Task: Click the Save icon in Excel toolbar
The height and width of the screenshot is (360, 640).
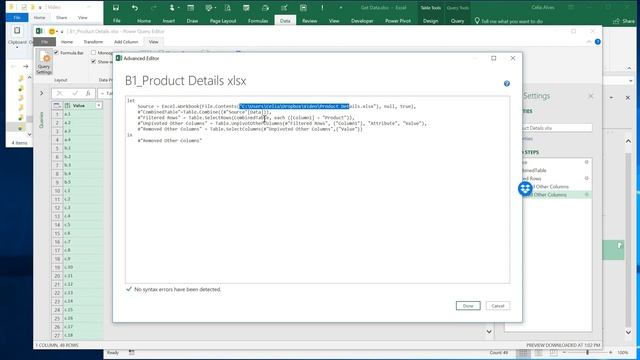Action: click(116, 8)
